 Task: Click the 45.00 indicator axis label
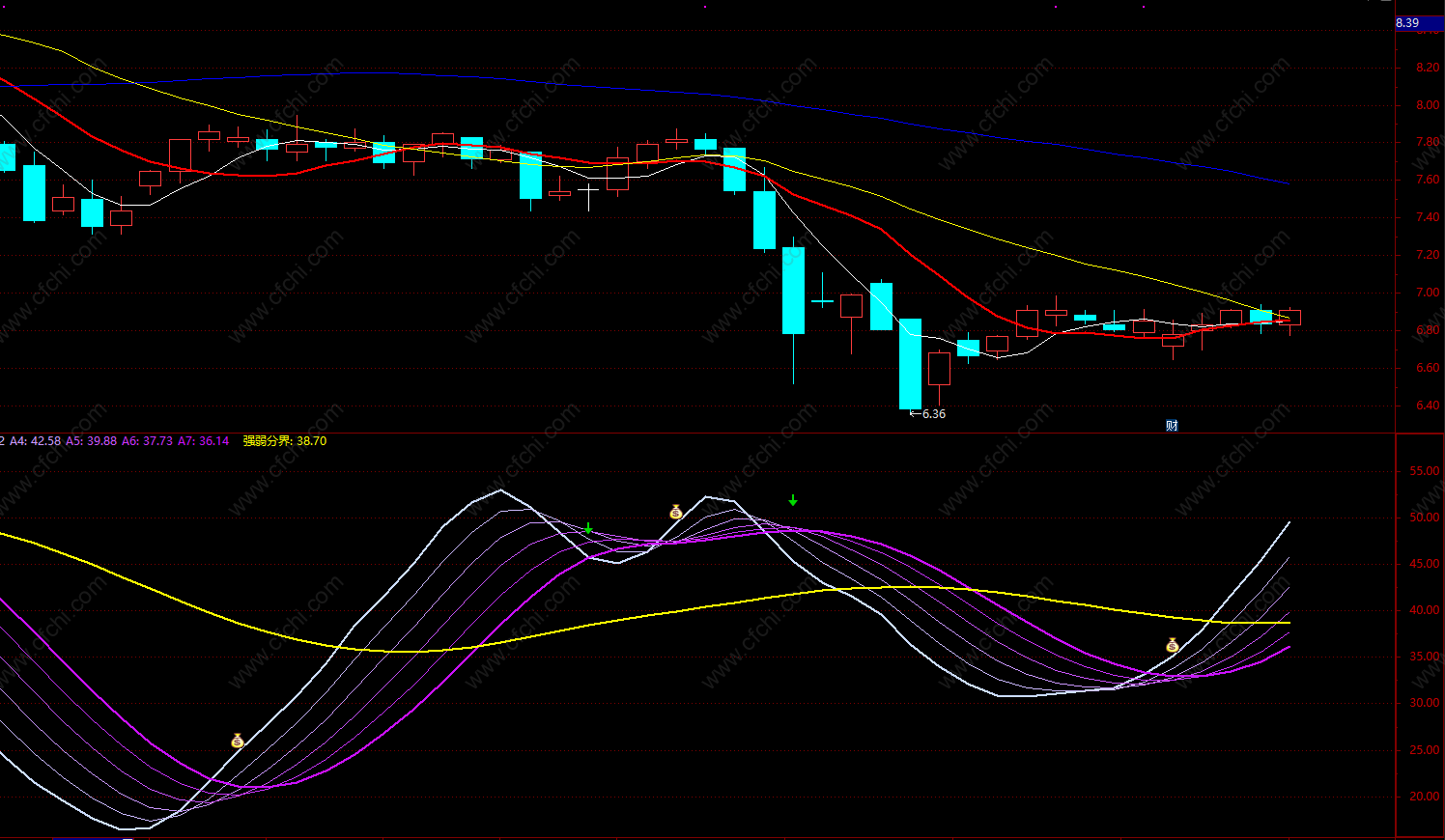(1425, 564)
